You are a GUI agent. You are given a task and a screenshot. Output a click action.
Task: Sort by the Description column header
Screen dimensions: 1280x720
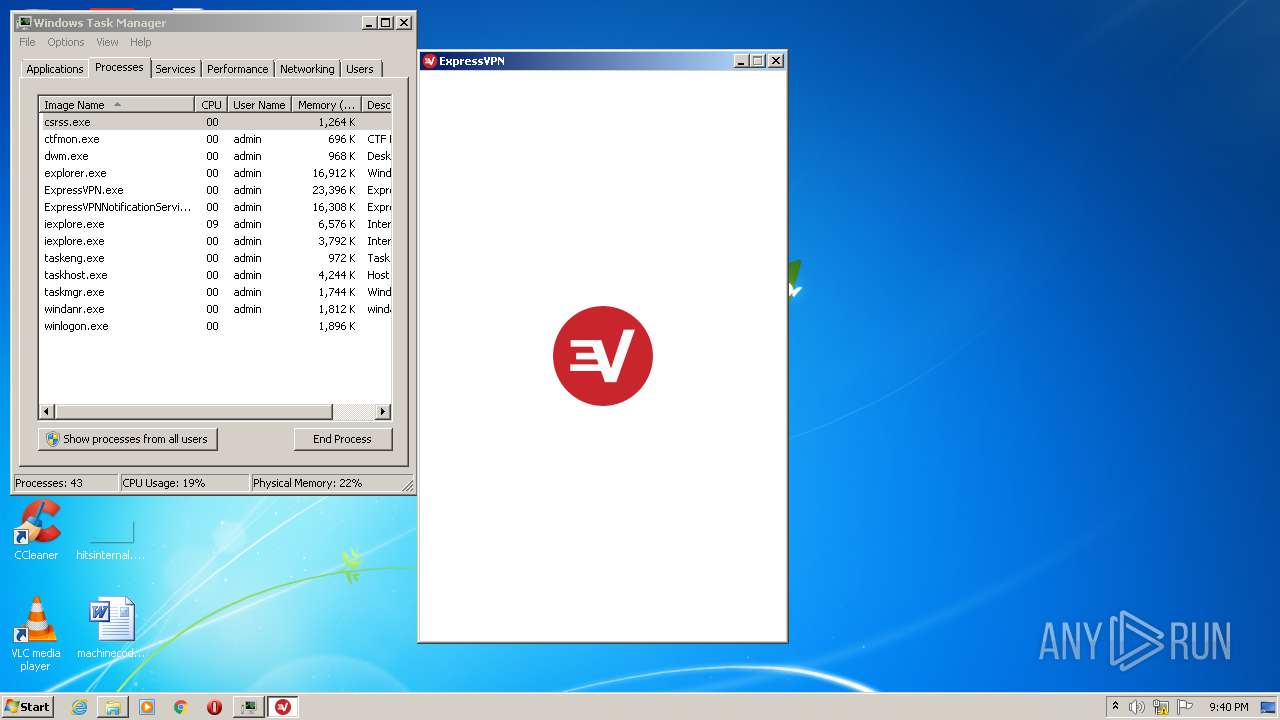[377, 105]
